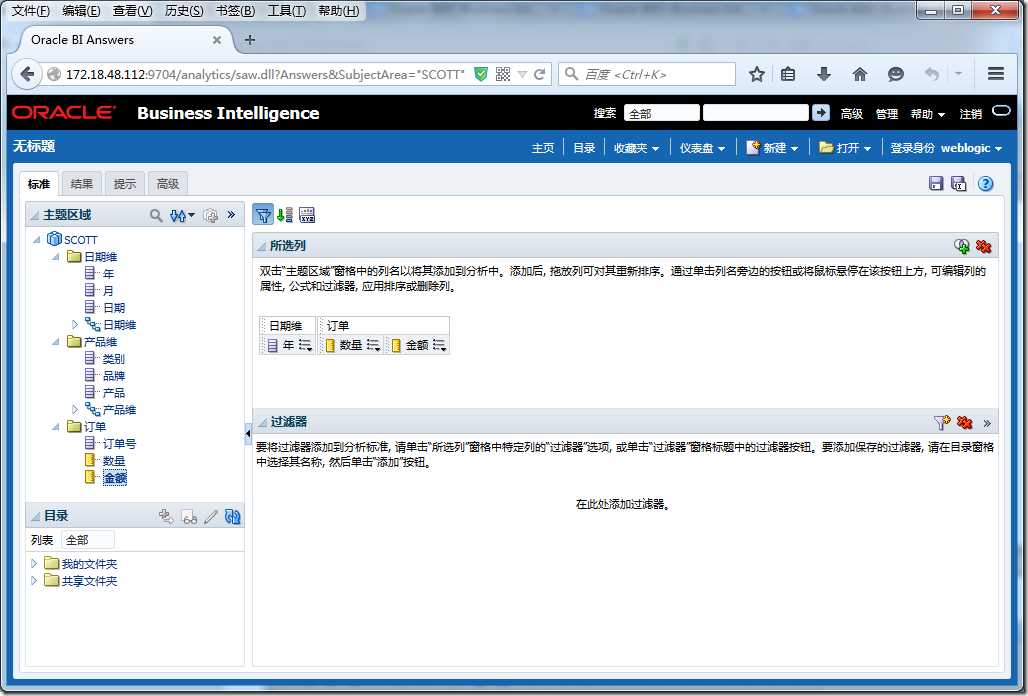
Task: Open help via the blue question mark icon
Action: pos(985,184)
